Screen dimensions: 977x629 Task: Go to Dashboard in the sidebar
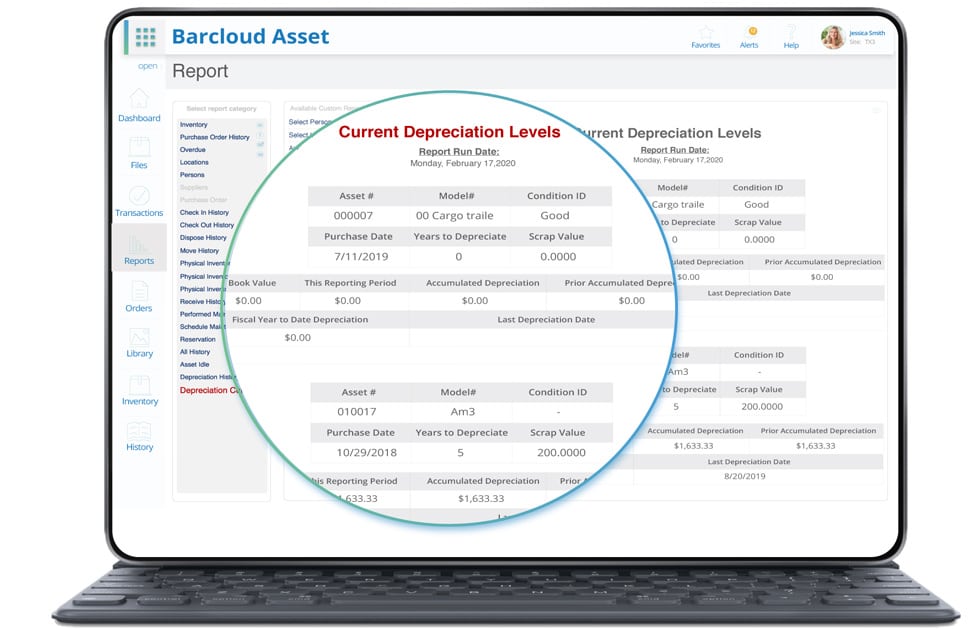(x=139, y=105)
